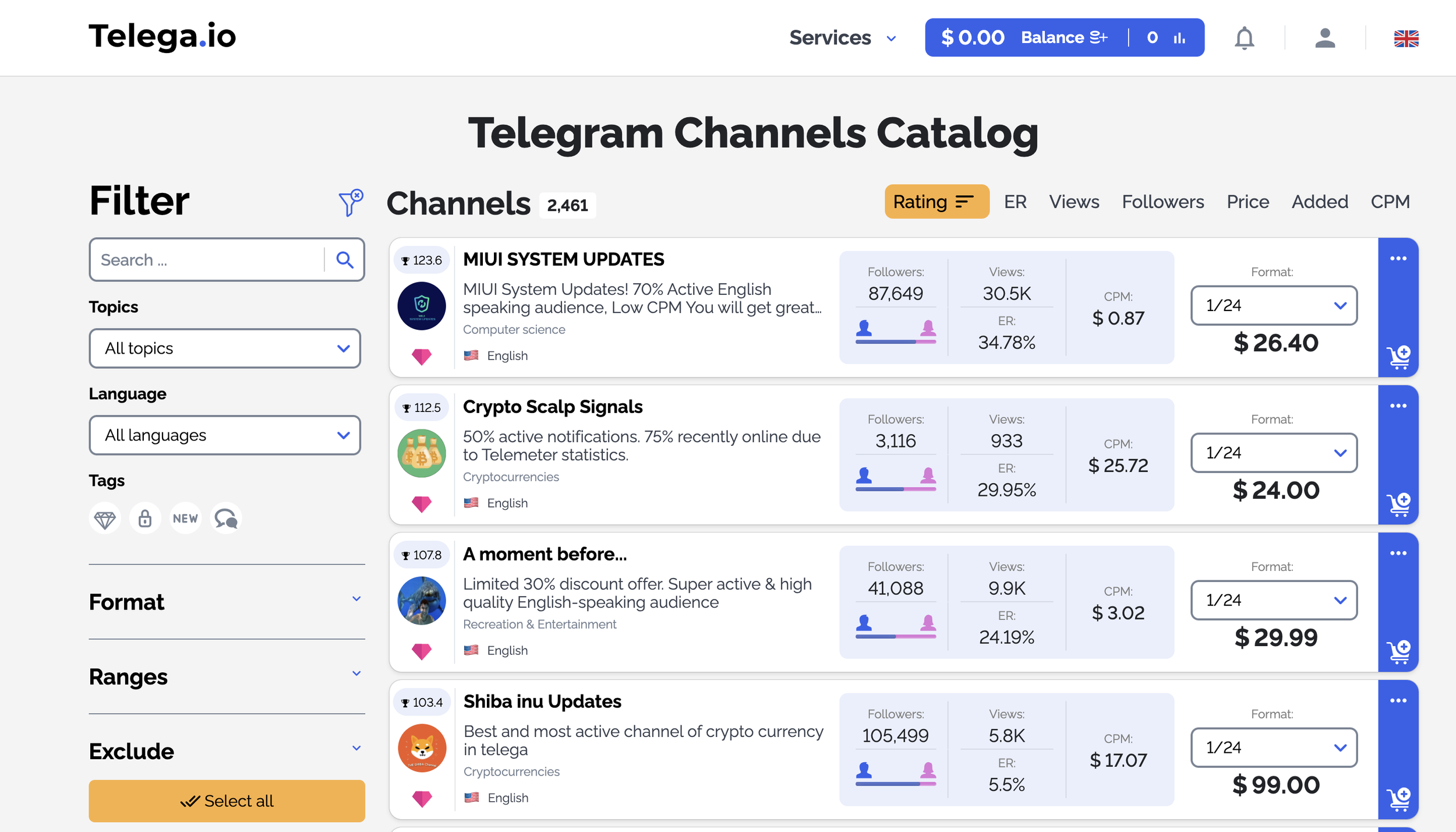
Task: Open the All topics dropdown
Action: click(225, 348)
